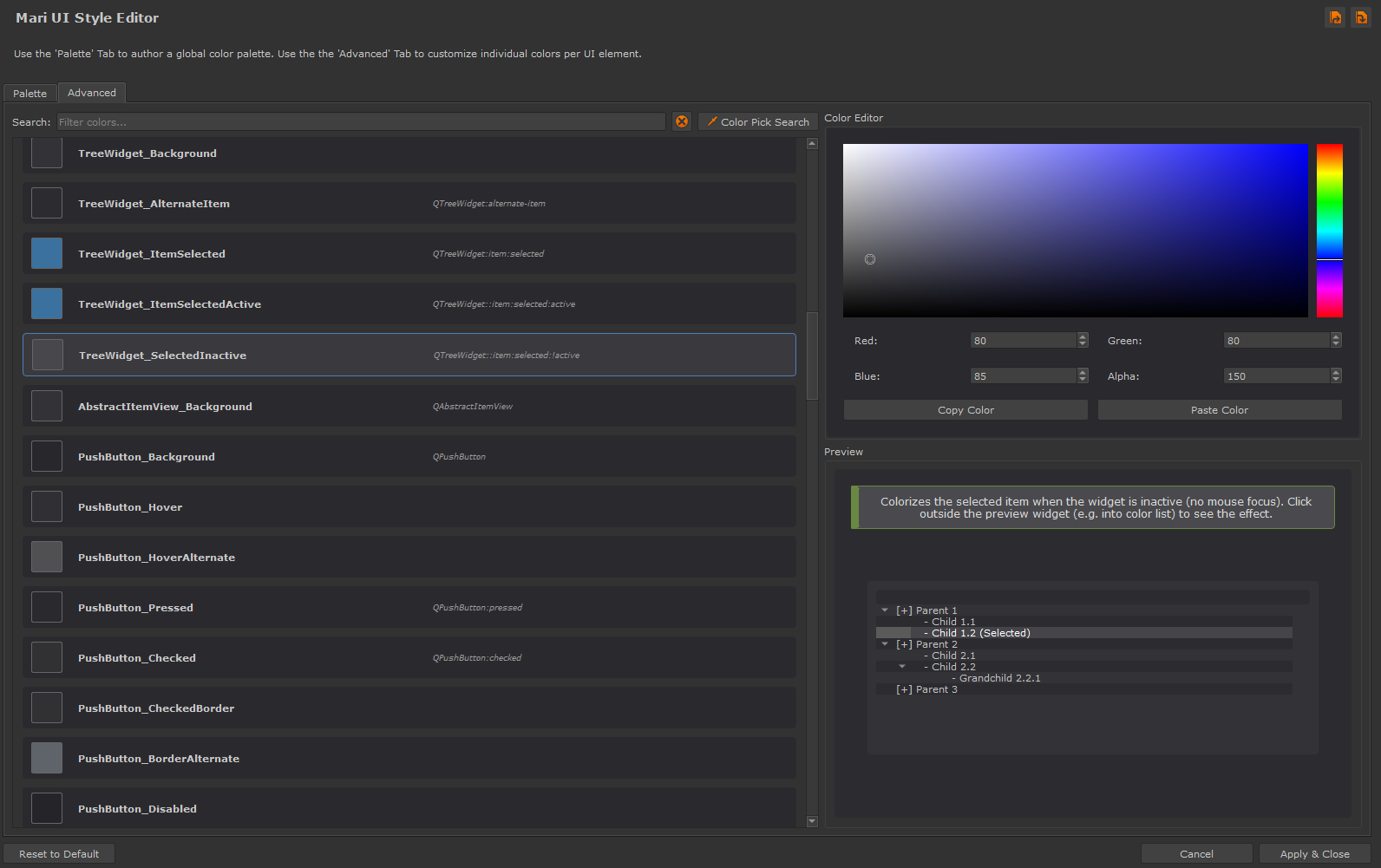Click Apply & Close button

point(1314,854)
